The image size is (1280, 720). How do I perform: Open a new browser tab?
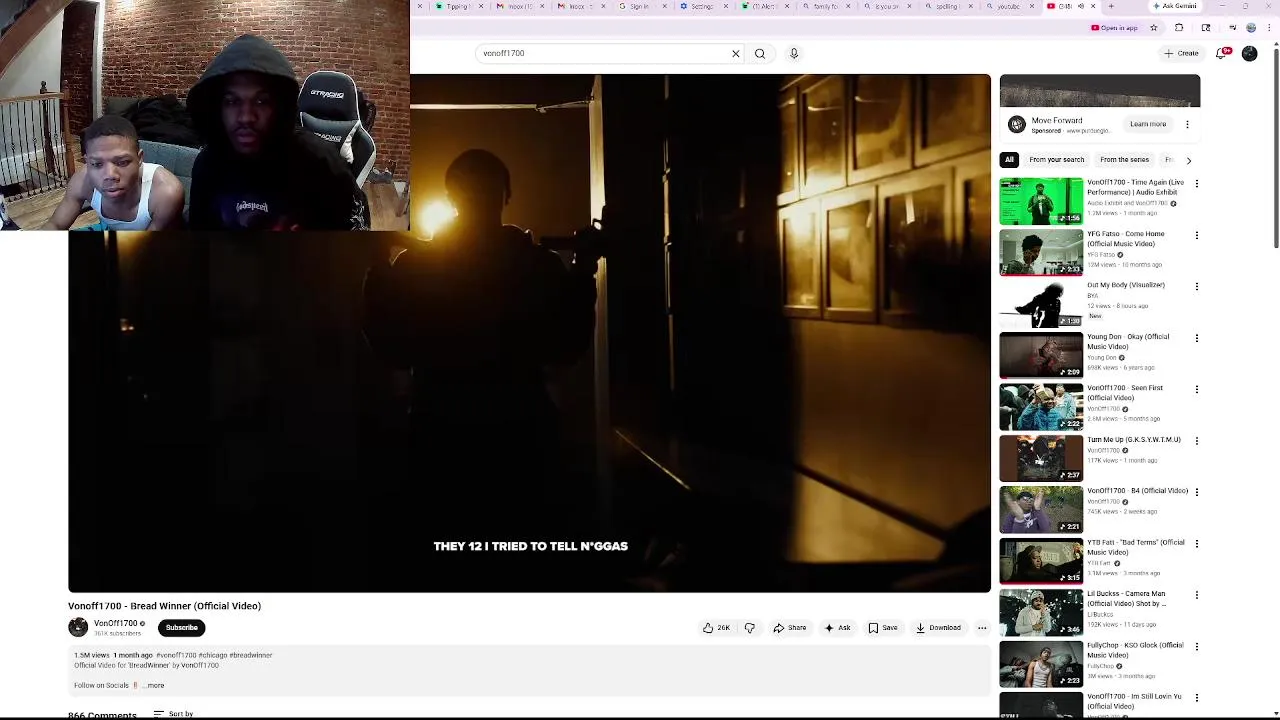1111,6
